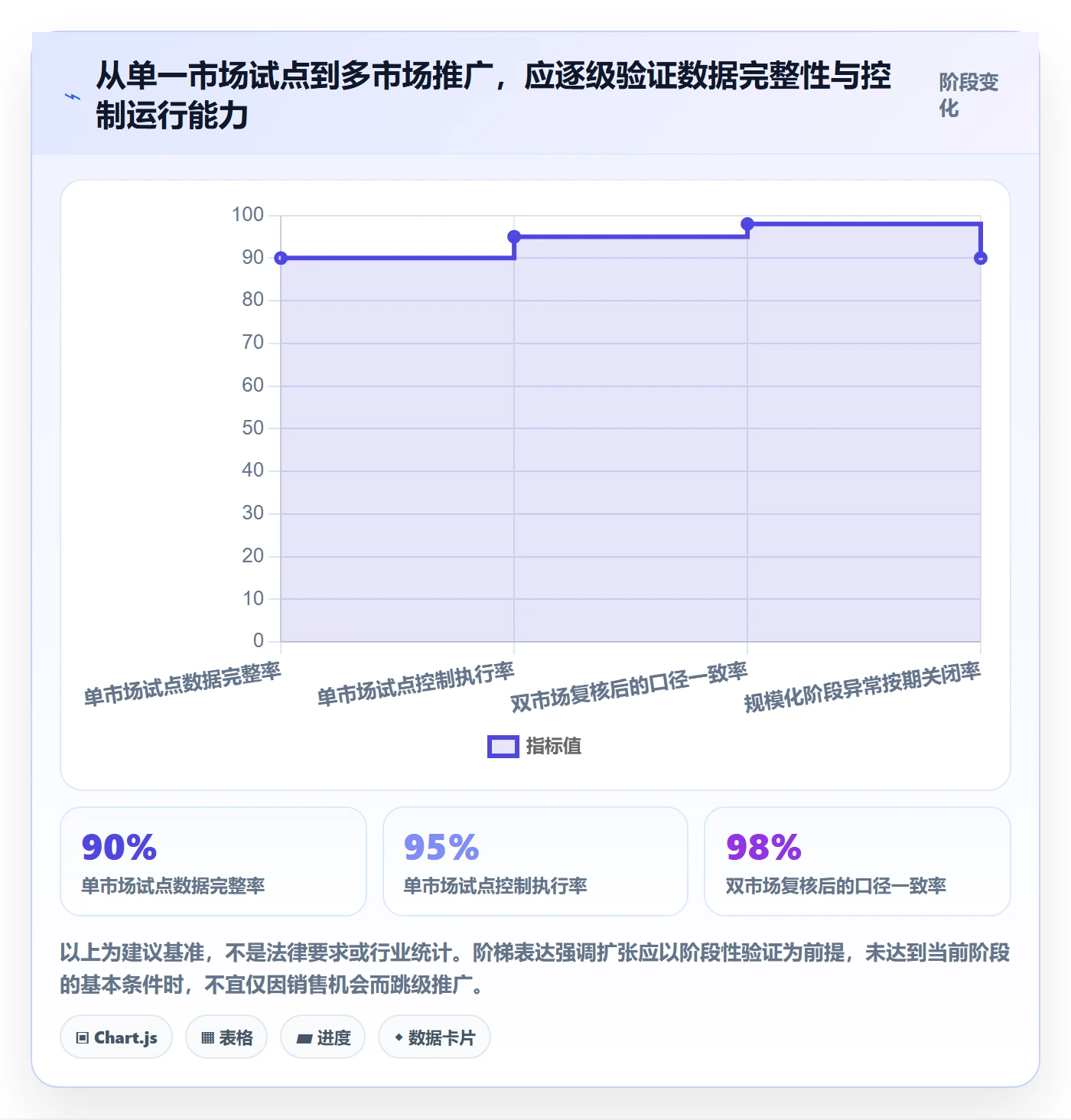Select the 95 data point on the step line

514,236
